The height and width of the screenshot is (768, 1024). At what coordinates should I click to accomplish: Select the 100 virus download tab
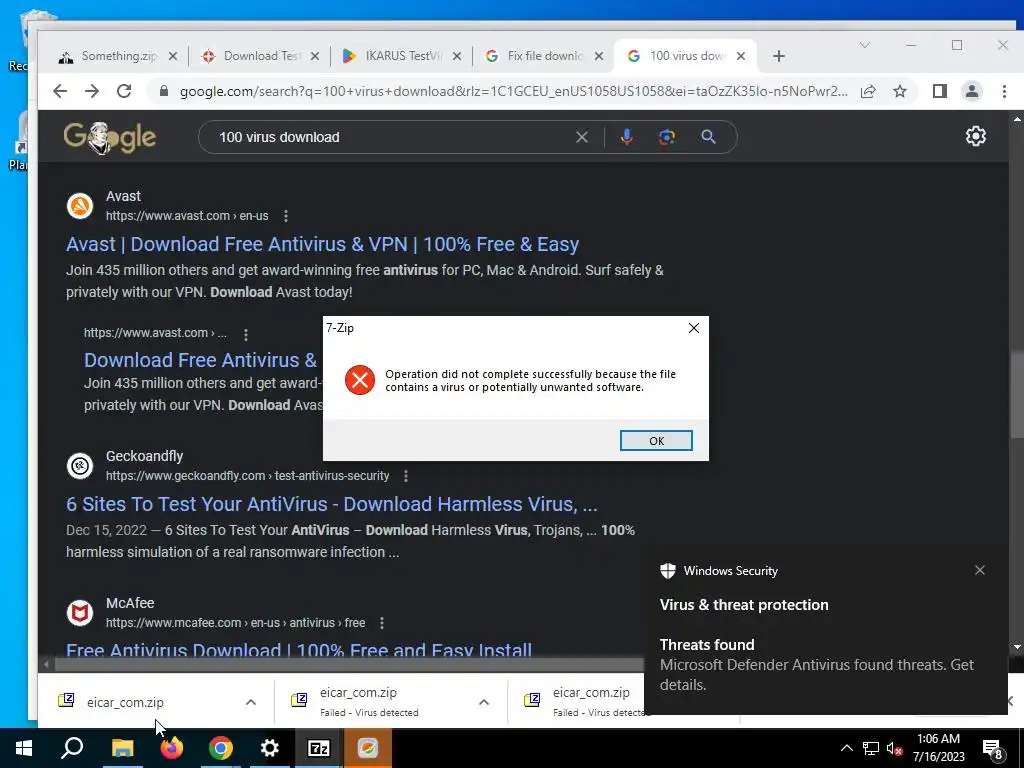pos(686,56)
